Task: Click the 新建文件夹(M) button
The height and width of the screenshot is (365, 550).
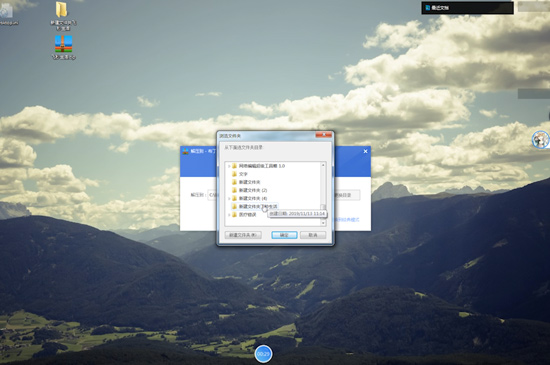Action: 243,235
